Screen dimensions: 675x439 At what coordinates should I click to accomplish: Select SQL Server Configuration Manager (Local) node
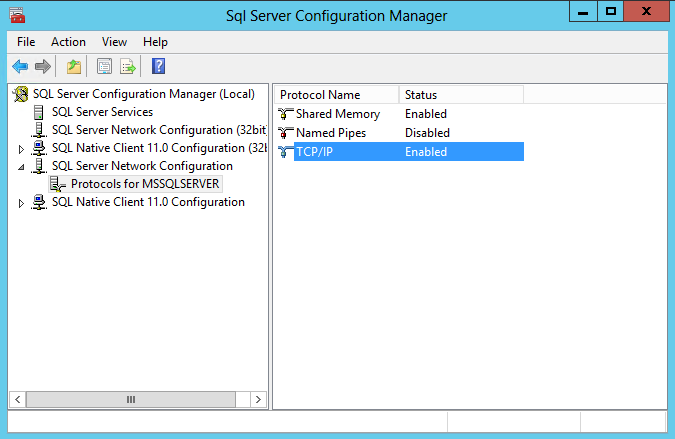(144, 94)
